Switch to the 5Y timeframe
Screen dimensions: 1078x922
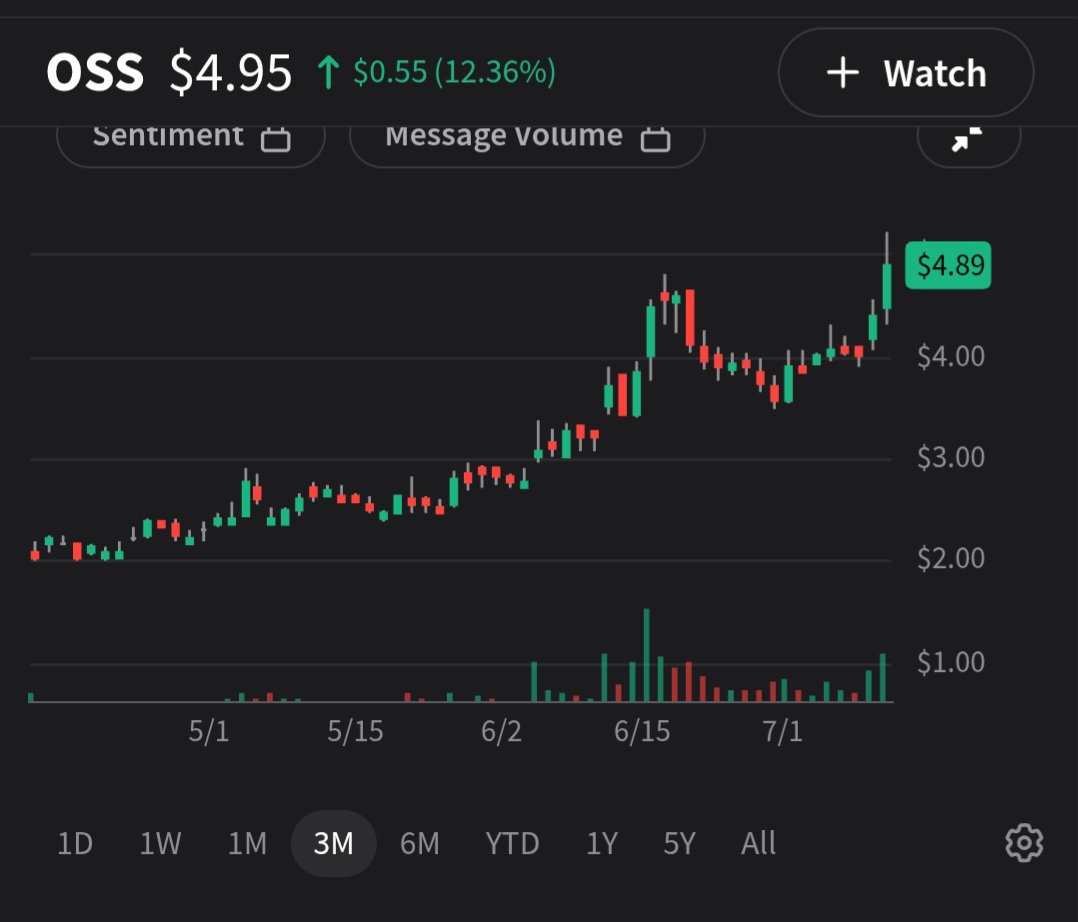point(679,843)
